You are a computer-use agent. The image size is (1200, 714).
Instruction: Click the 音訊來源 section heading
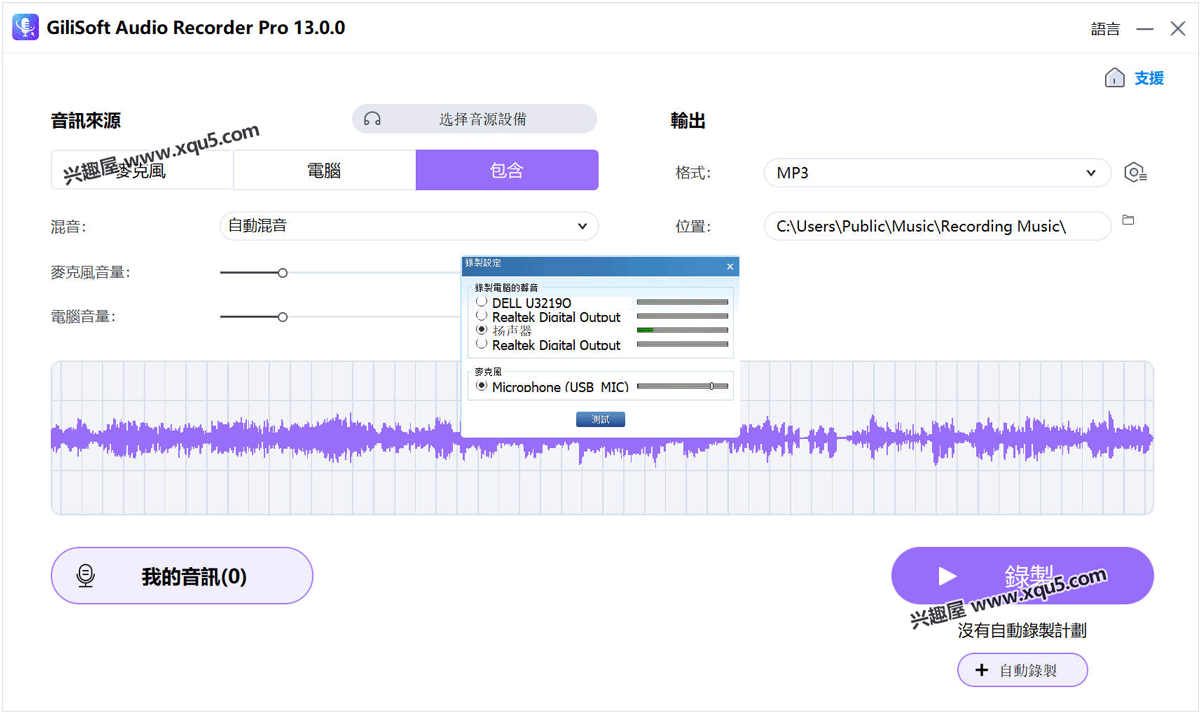pyautogui.click(x=86, y=121)
